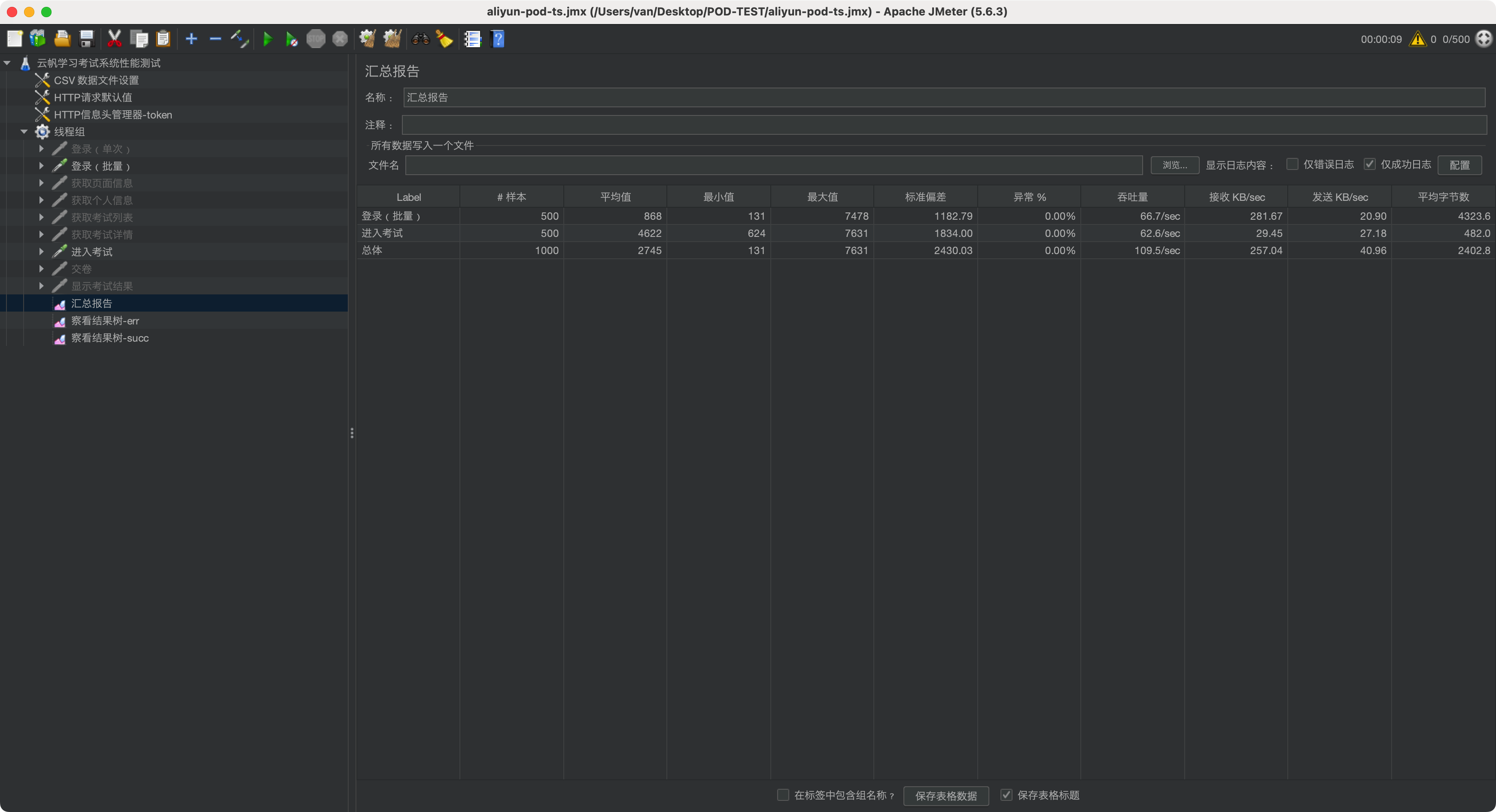Viewport: 1496px width, 812px height.
Task: Click Start no pauses icon
Action: click(x=292, y=39)
